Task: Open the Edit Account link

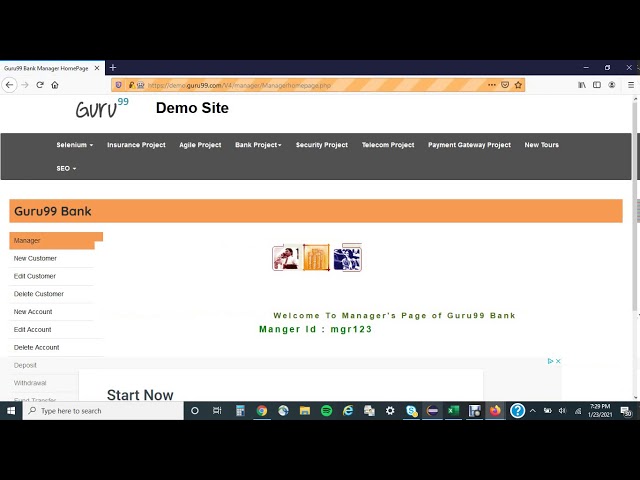Action: [33, 329]
